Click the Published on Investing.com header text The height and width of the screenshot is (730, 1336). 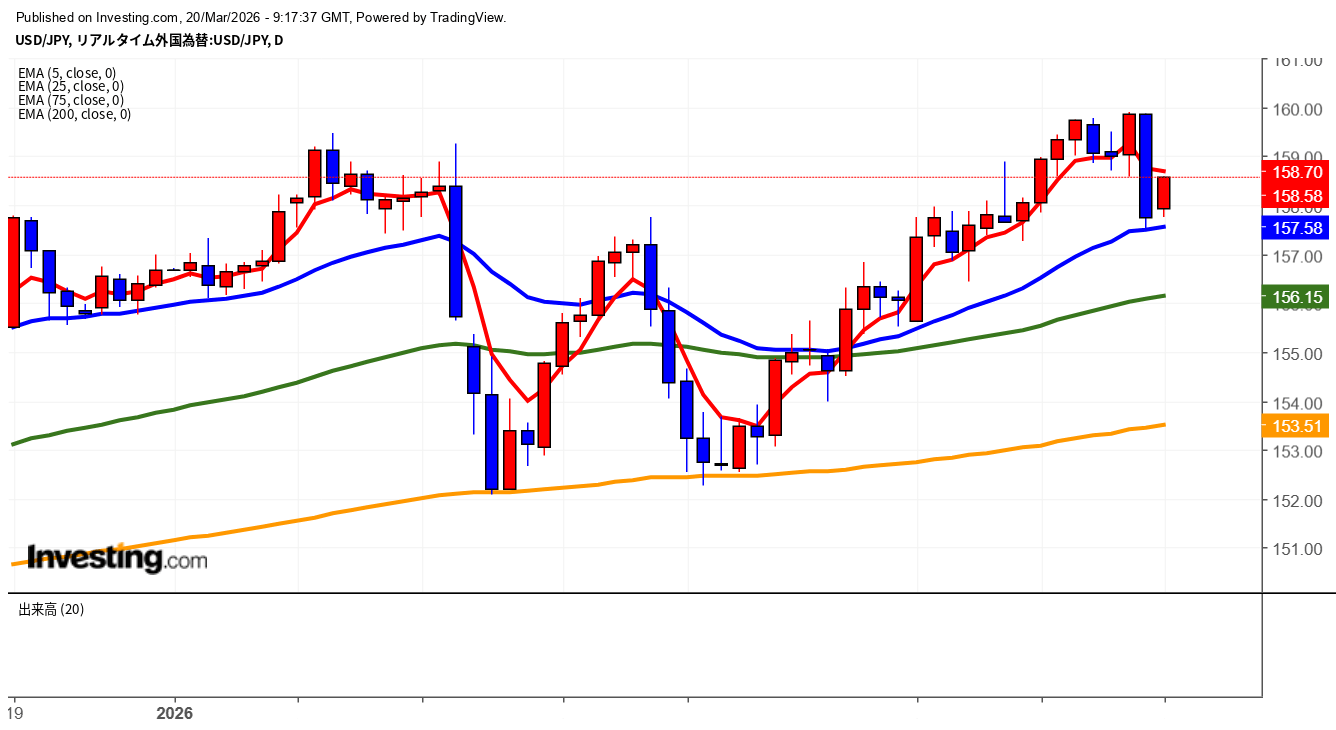click(x=262, y=17)
